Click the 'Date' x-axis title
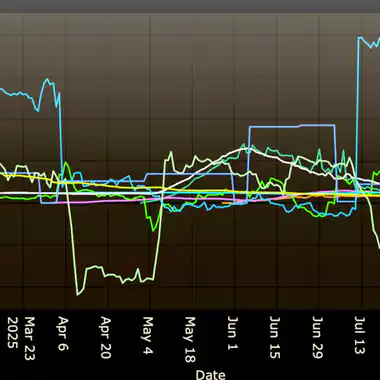 (x=210, y=375)
